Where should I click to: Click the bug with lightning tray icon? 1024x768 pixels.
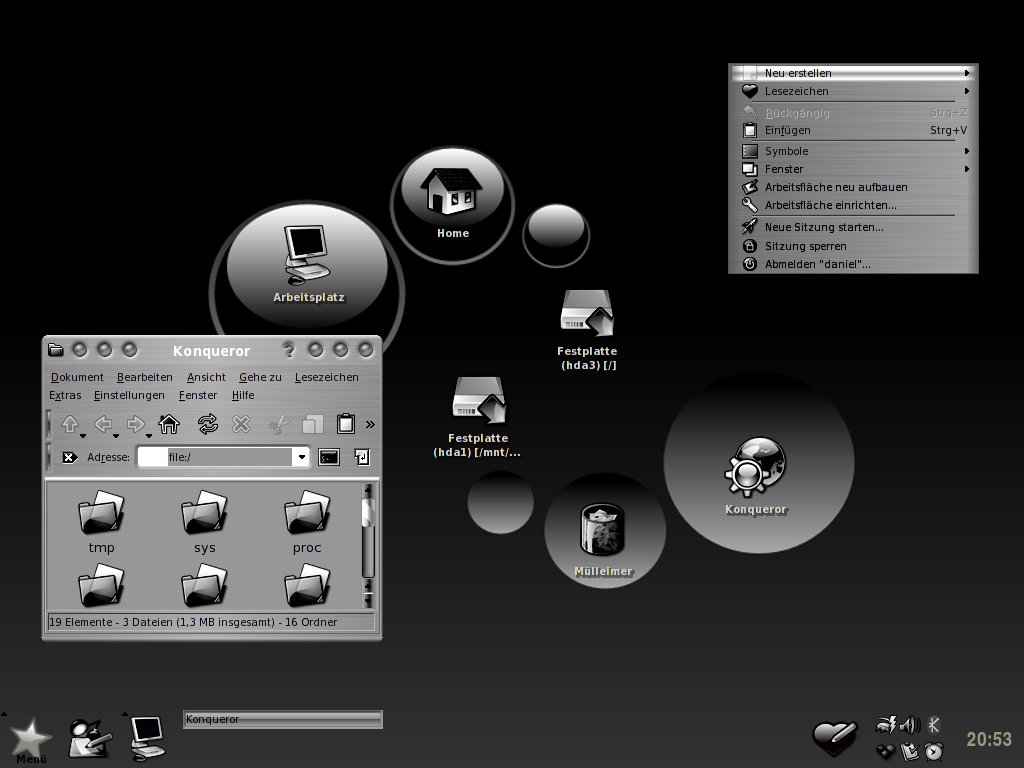[x=886, y=724]
